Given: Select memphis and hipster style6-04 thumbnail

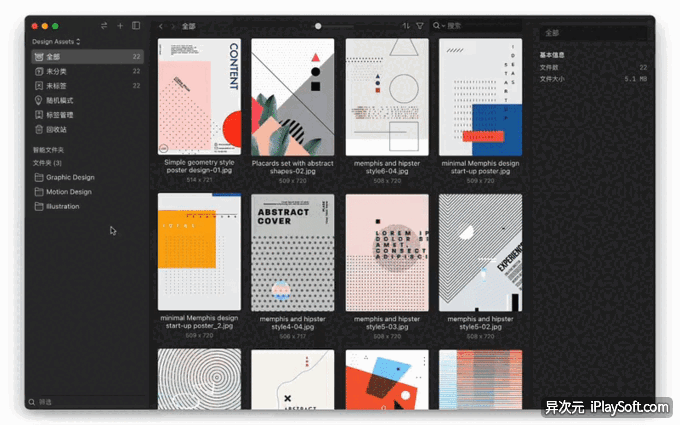Looking at the screenshot, I should pos(387,97).
